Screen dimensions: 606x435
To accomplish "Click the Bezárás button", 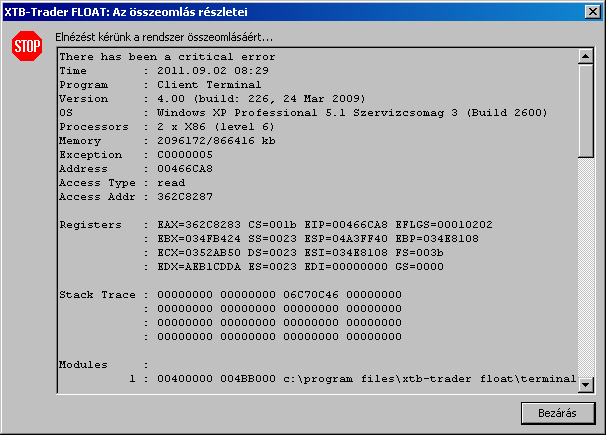I will (x=558, y=413).
